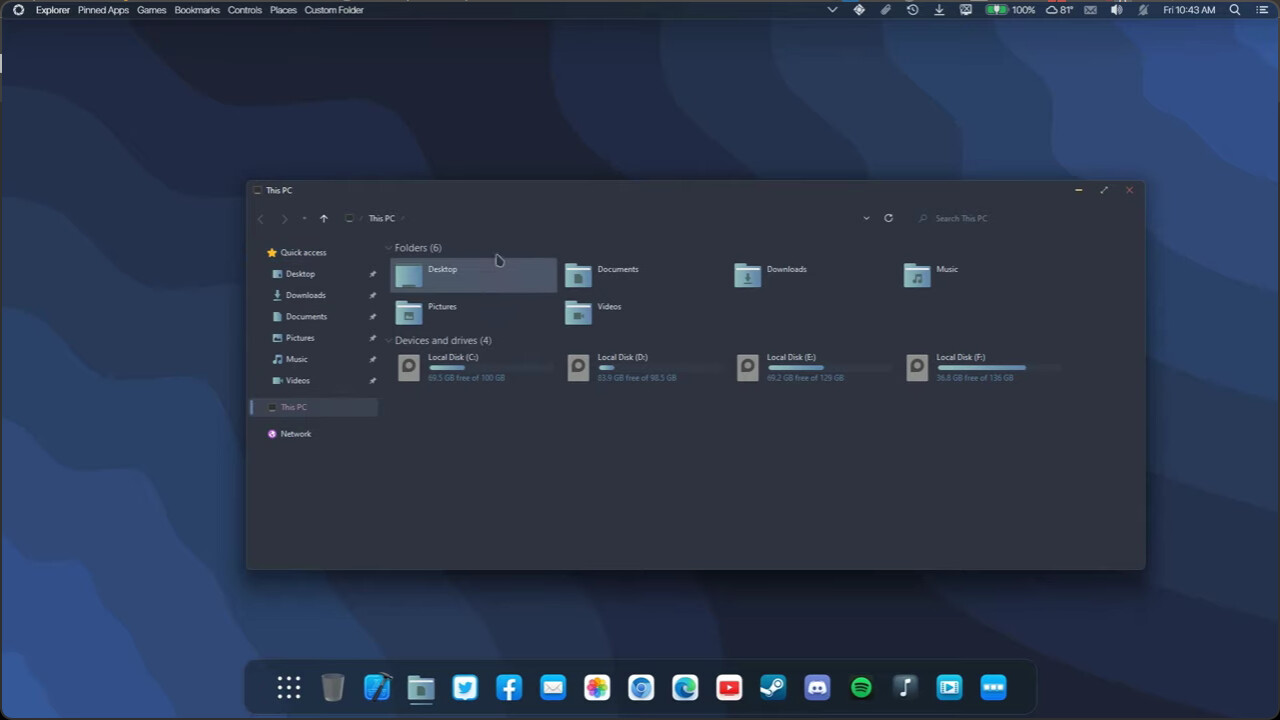Open the Documents folder in the Folders section
The image size is (1280, 720).
click(642, 275)
